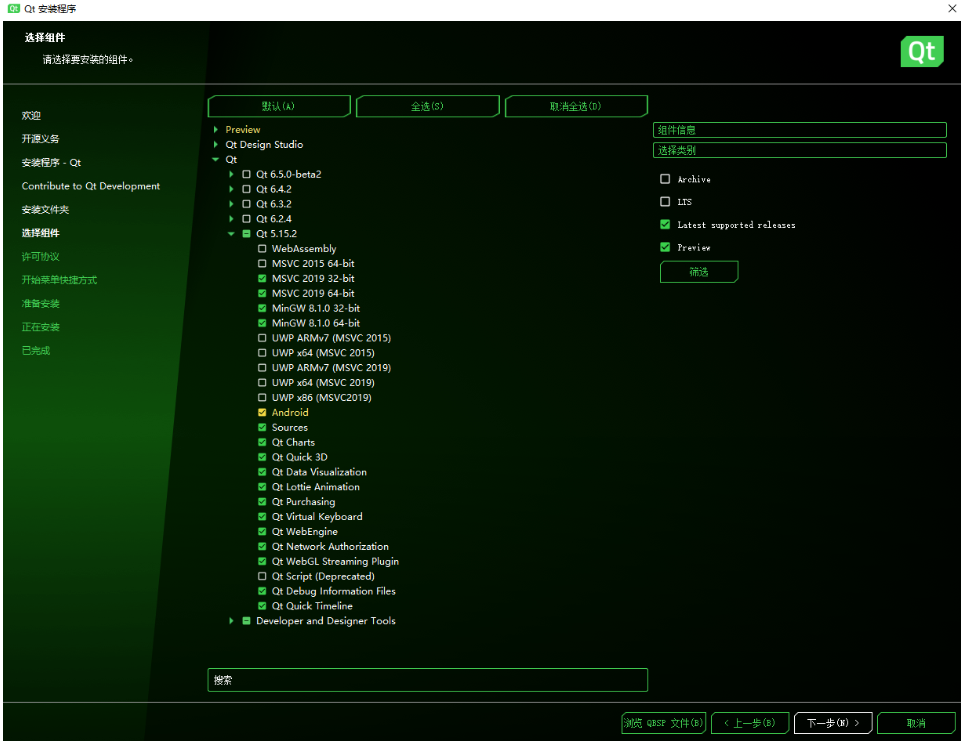Expand the Qt Design Studio node
Image resolution: width=961 pixels, height=741 pixels.
point(216,145)
